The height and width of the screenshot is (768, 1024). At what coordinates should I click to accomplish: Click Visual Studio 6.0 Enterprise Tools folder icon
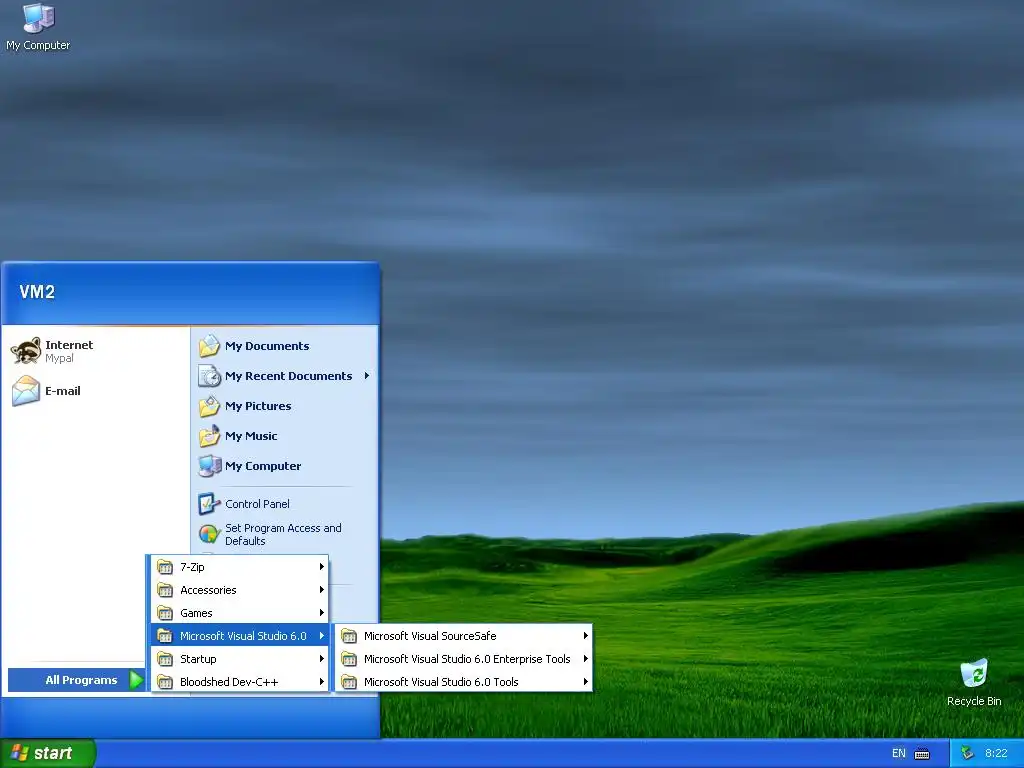[349, 659]
